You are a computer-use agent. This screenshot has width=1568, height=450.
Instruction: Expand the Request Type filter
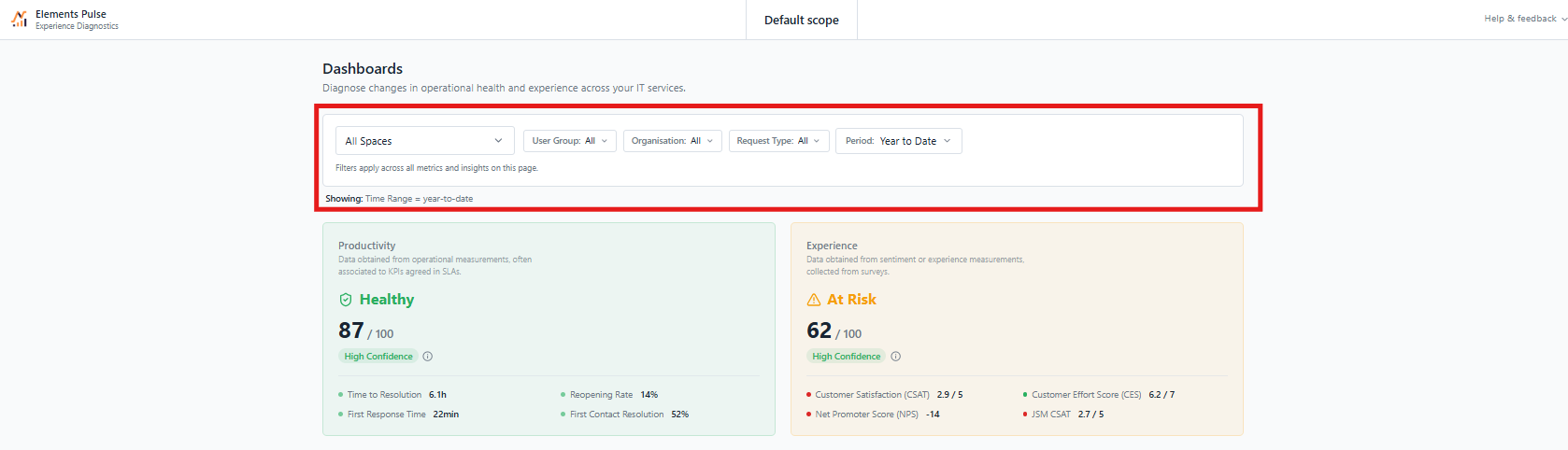tap(778, 141)
